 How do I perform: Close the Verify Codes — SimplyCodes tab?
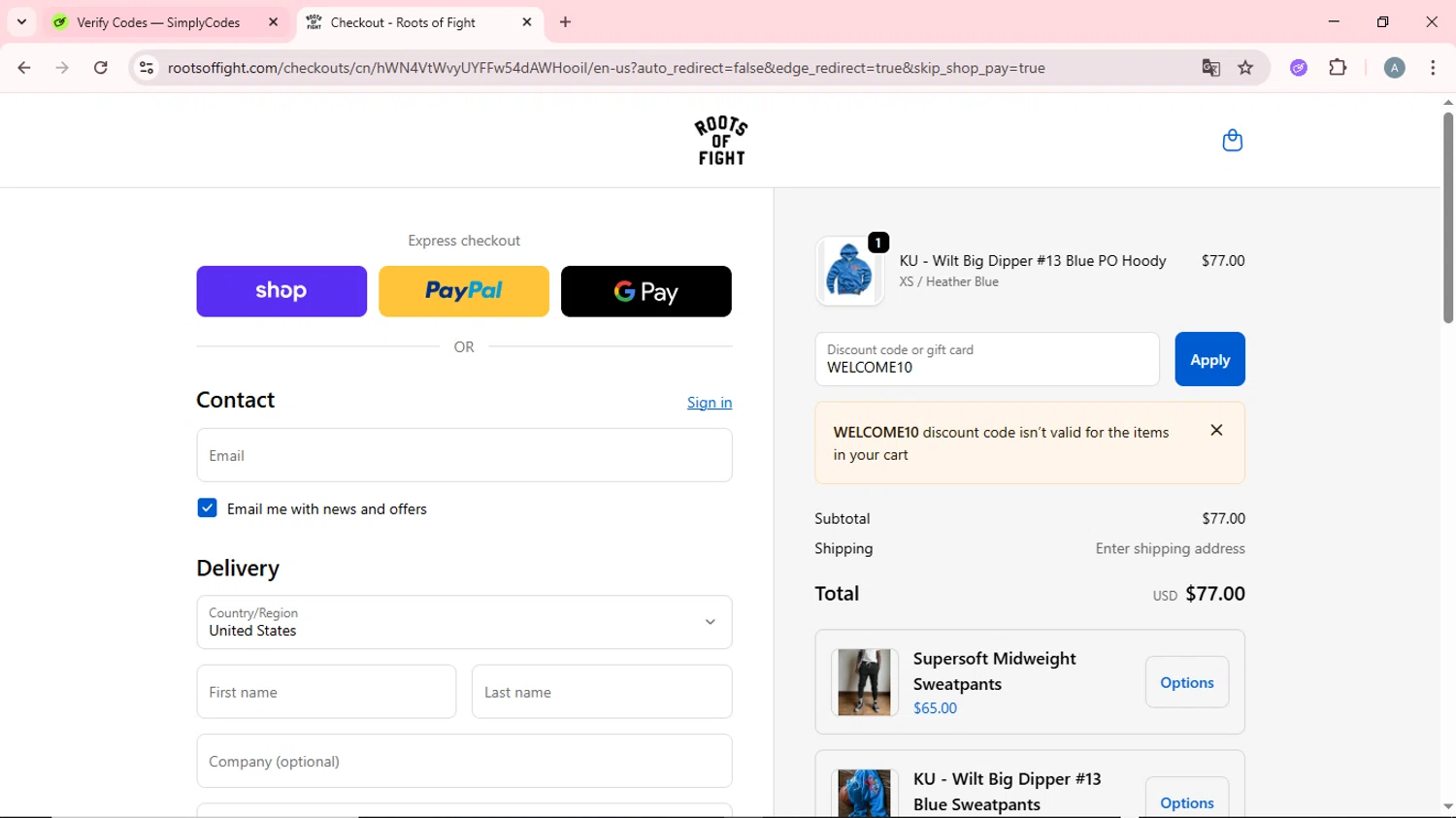click(x=273, y=22)
